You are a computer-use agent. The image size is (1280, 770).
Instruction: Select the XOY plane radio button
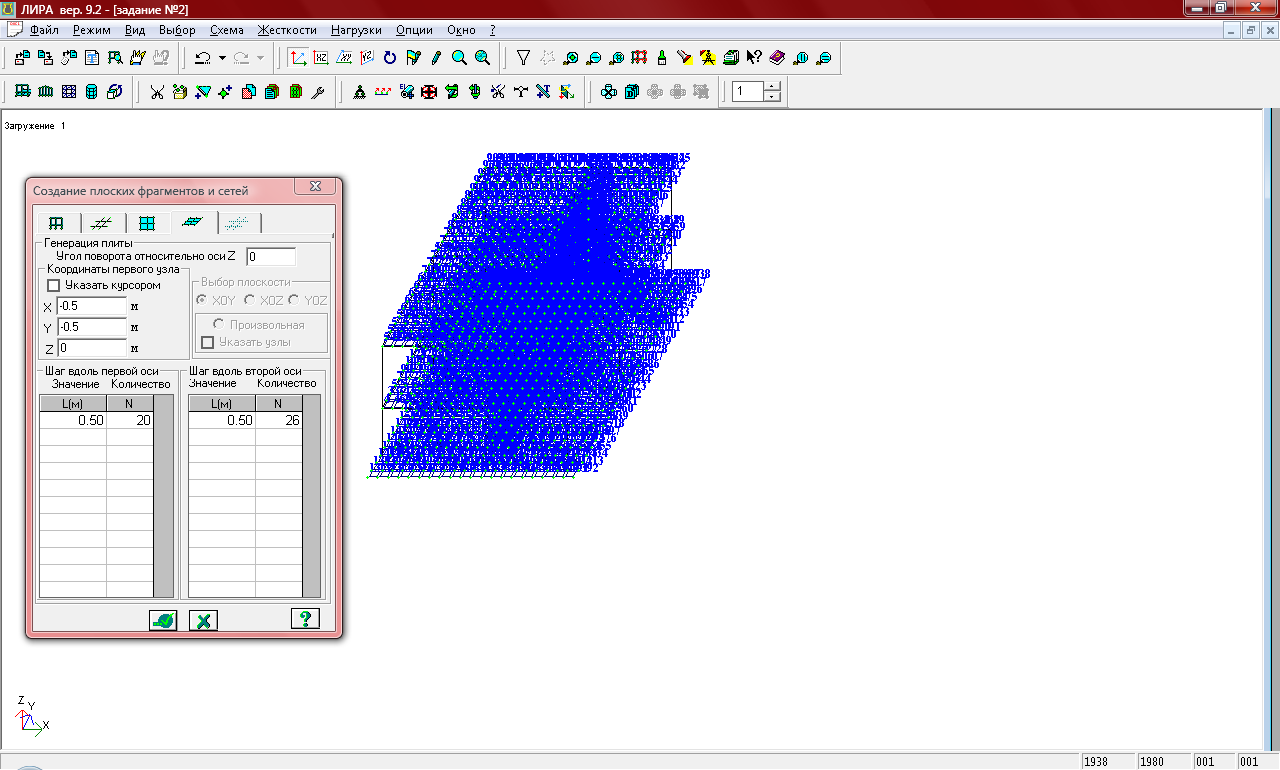(202, 300)
